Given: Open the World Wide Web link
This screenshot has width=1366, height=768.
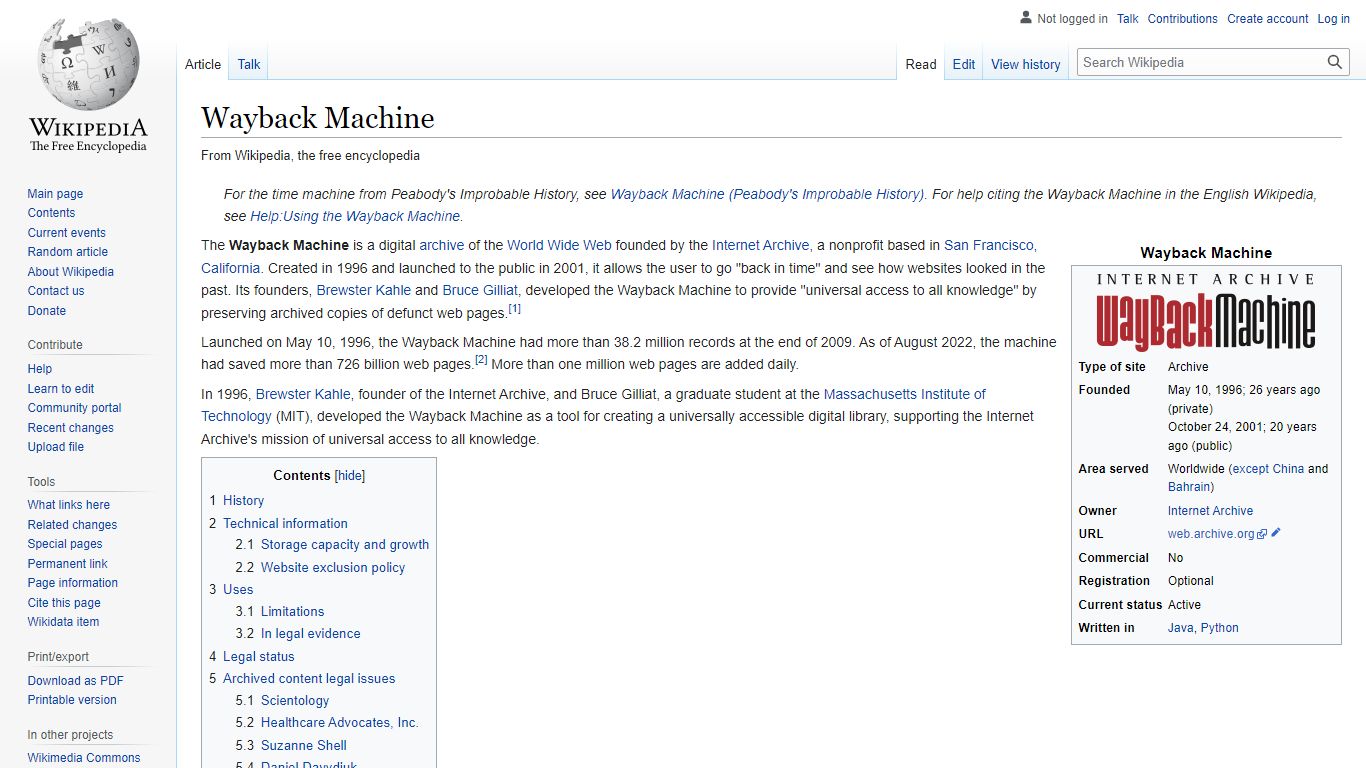Looking at the screenshot, I should (x=559, y=245).
